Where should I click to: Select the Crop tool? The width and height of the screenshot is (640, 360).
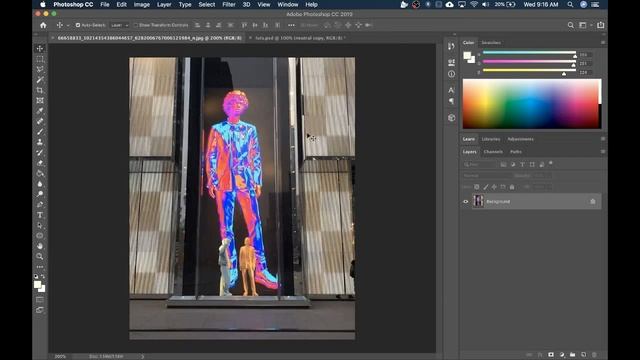(40, 90)
